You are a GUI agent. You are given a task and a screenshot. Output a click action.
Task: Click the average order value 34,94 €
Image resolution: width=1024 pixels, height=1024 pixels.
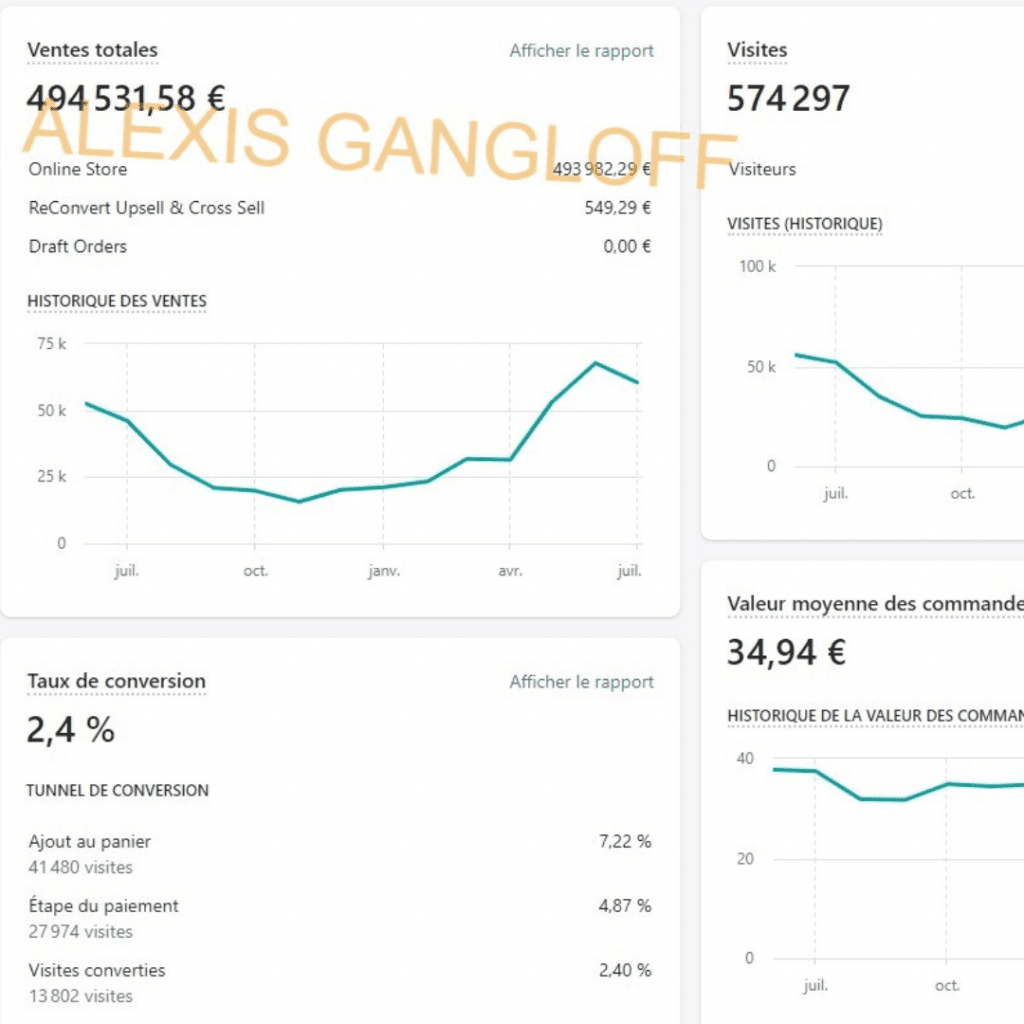pyautogui.click(x=786, y=652)
